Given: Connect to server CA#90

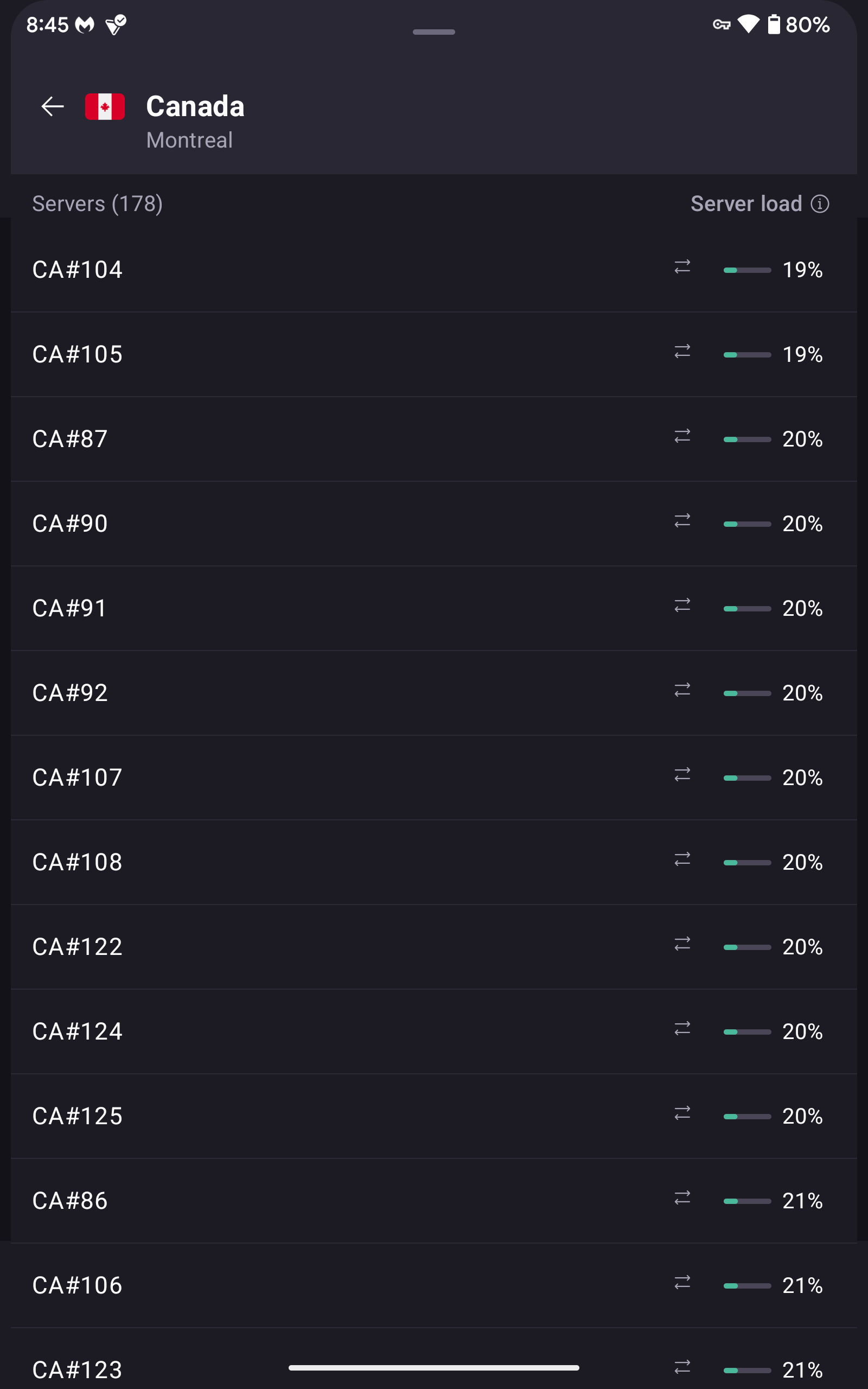Looking at the screenshot, I should (x=70, y=524).
